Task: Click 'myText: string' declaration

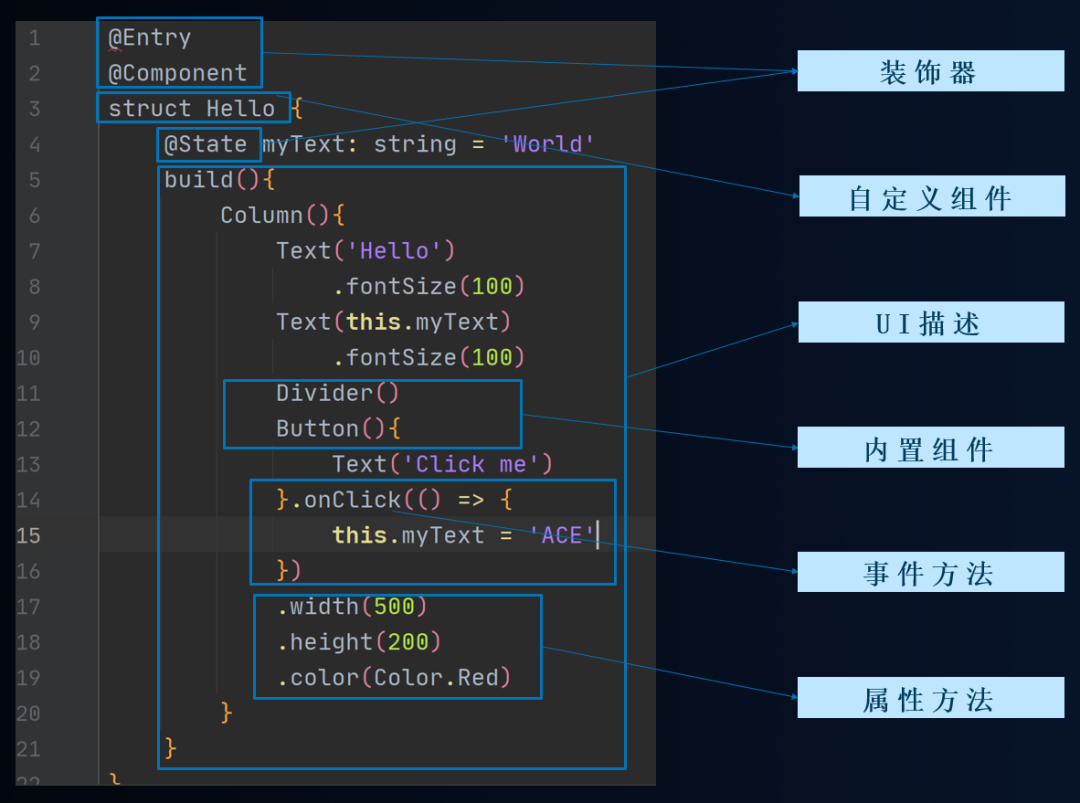Action: pyautogui.click(x=359, y=144)
